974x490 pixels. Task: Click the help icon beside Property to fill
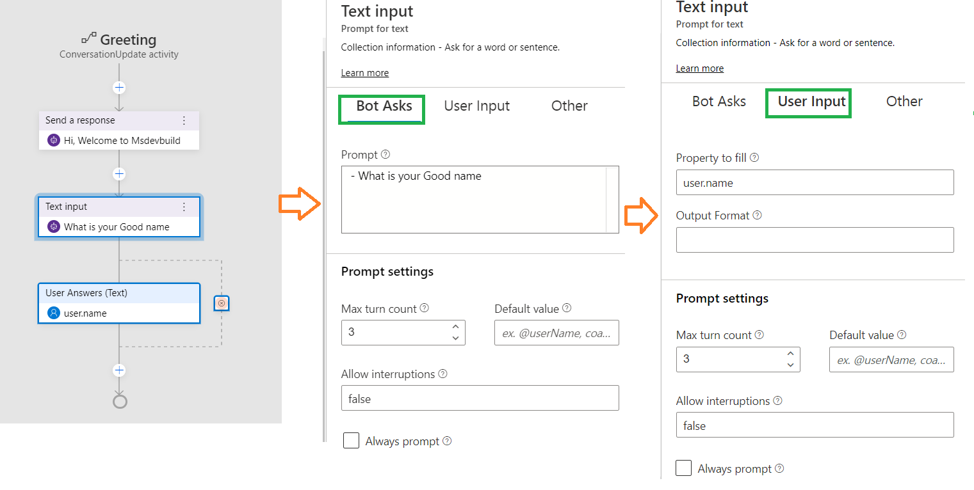(754, 158)
